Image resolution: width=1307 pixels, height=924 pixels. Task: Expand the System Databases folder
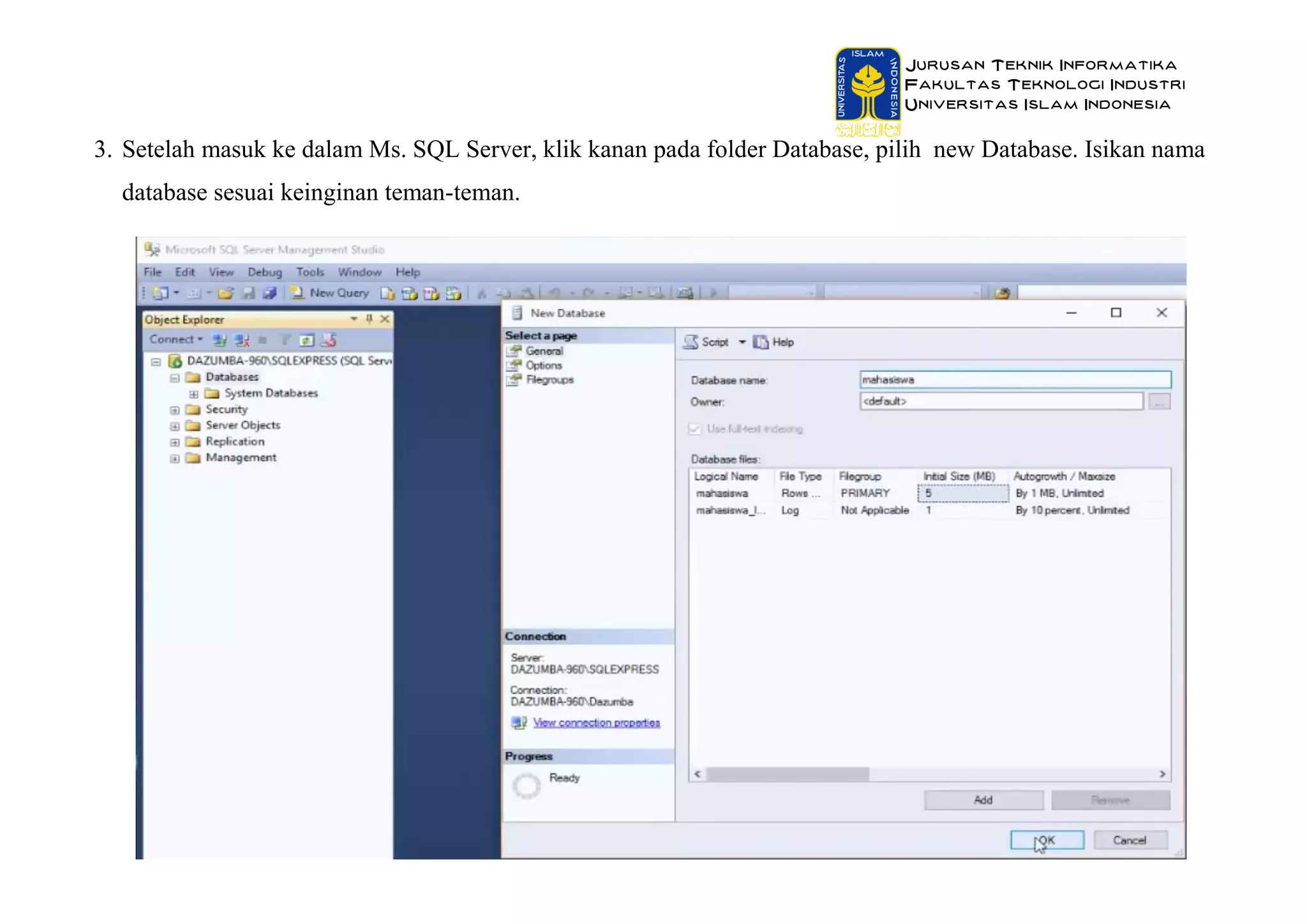click(193, 394)
